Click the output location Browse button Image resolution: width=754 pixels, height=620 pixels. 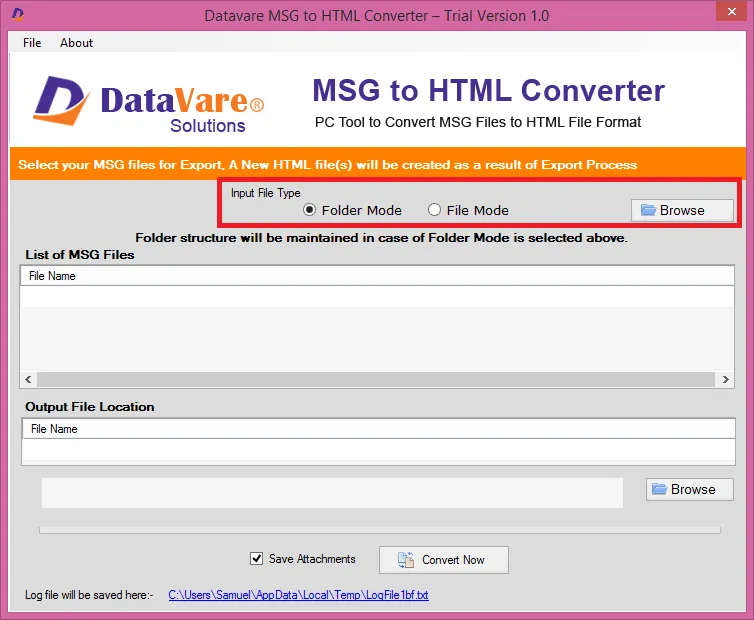tap(690, 489)
